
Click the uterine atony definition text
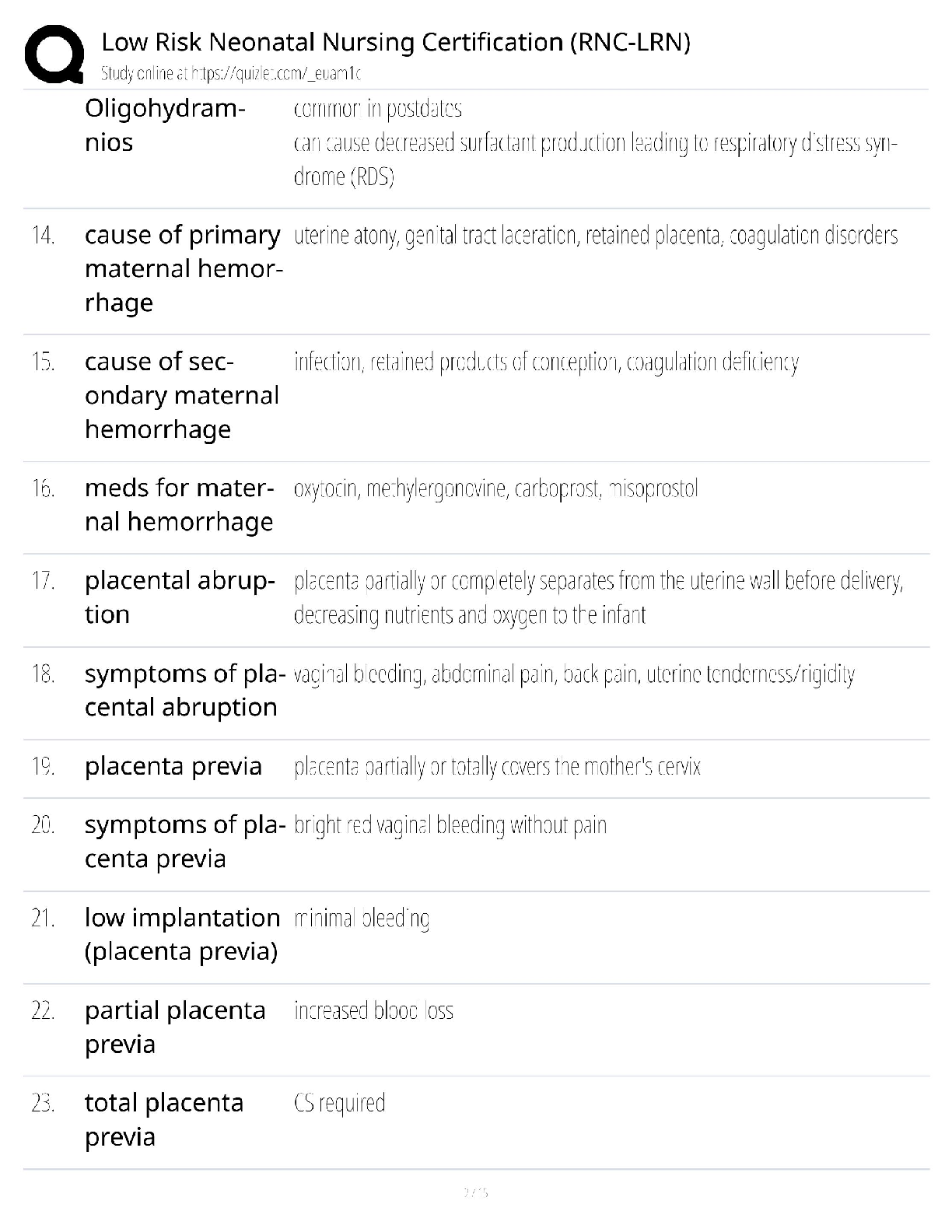click(595, 236)
